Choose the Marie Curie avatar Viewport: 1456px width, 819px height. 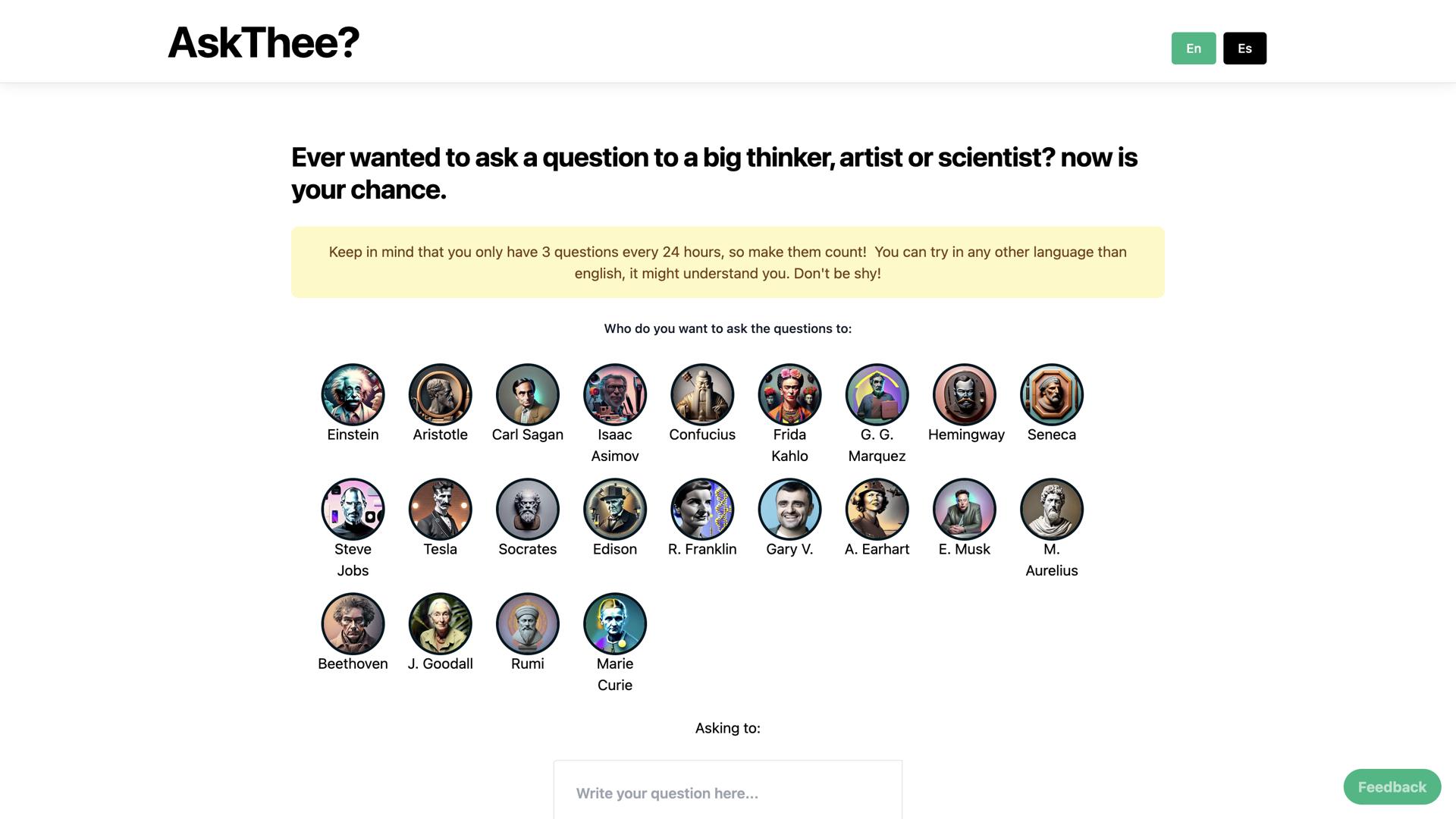click(x=614, y=623)
